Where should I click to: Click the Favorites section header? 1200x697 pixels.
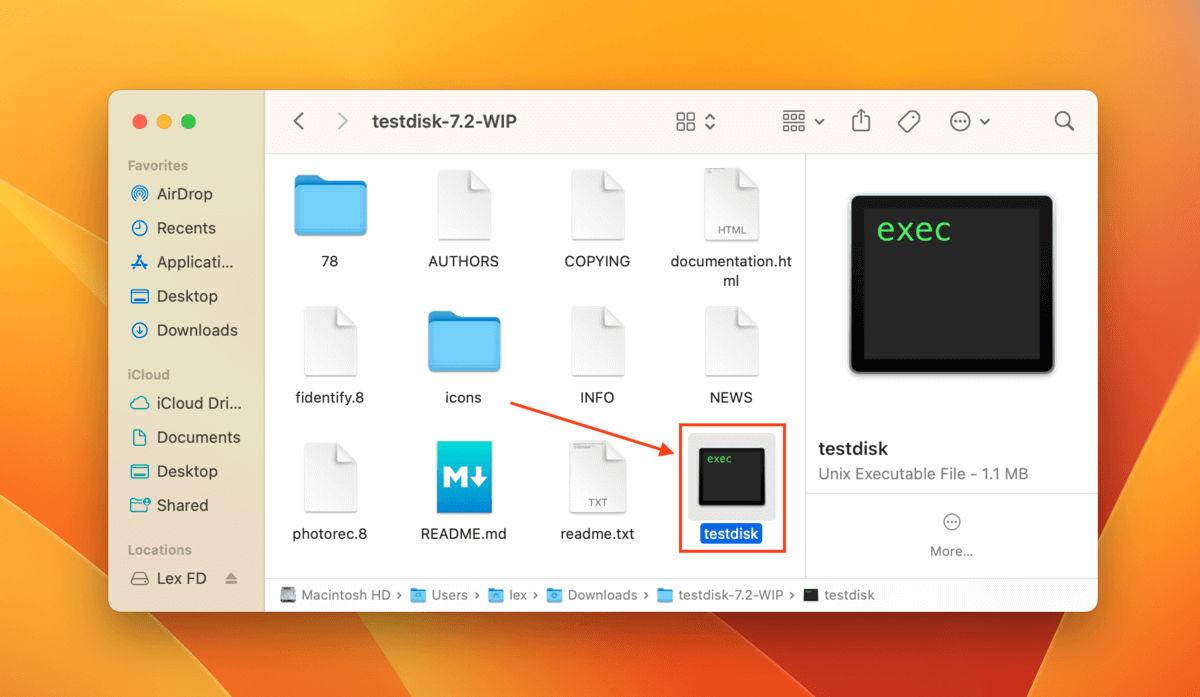(x=158, y=166)
